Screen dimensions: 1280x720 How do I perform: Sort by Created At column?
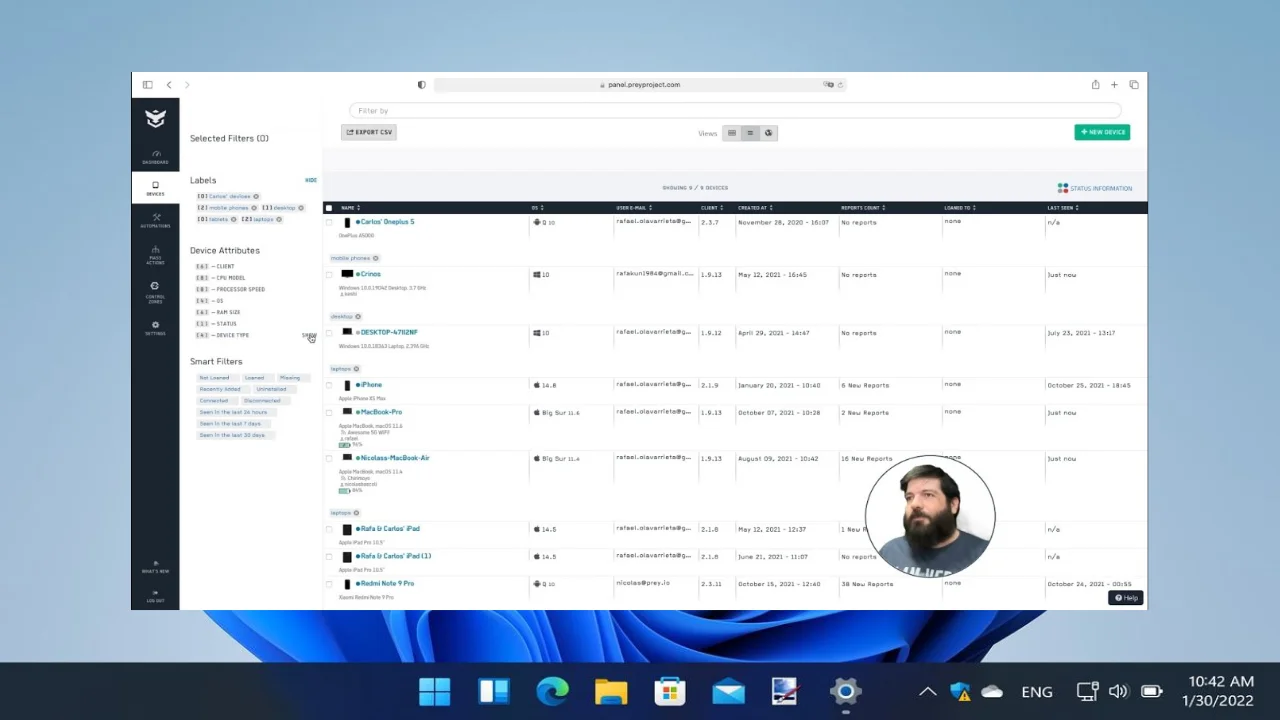(755, 208)
